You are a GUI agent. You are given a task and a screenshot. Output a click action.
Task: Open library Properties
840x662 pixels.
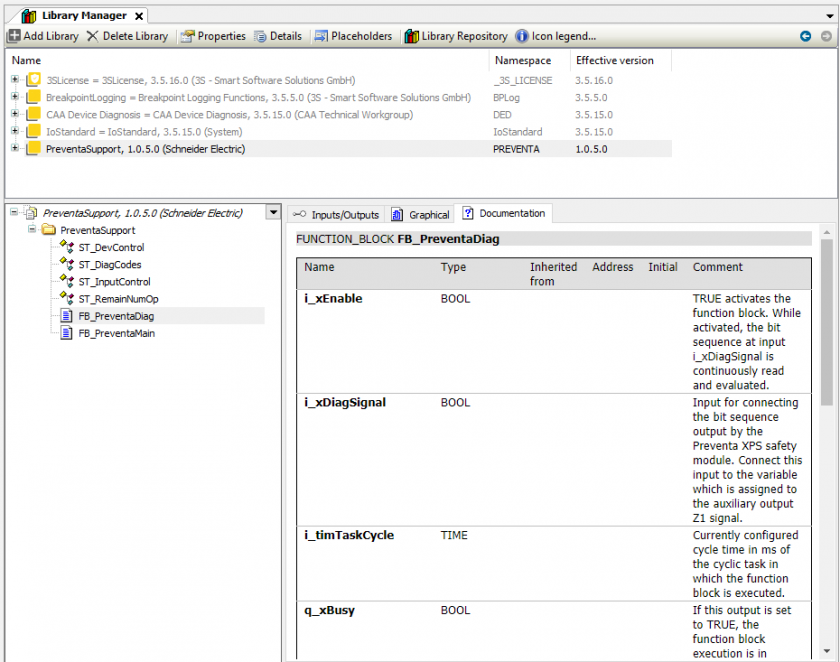tap(213, 36)
